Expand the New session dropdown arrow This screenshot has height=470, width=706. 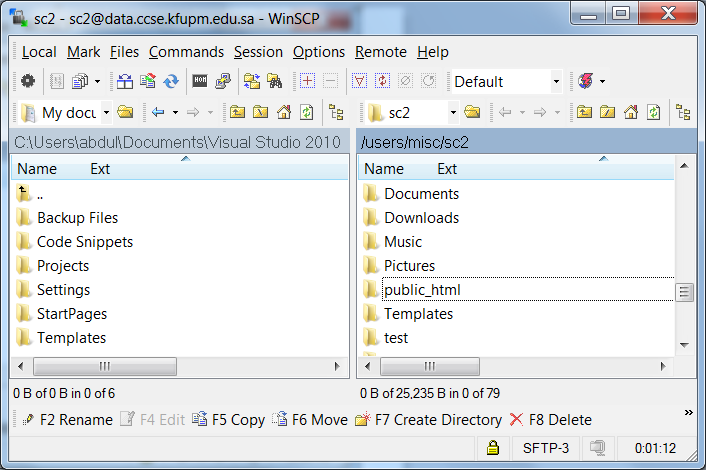point(602,81)
